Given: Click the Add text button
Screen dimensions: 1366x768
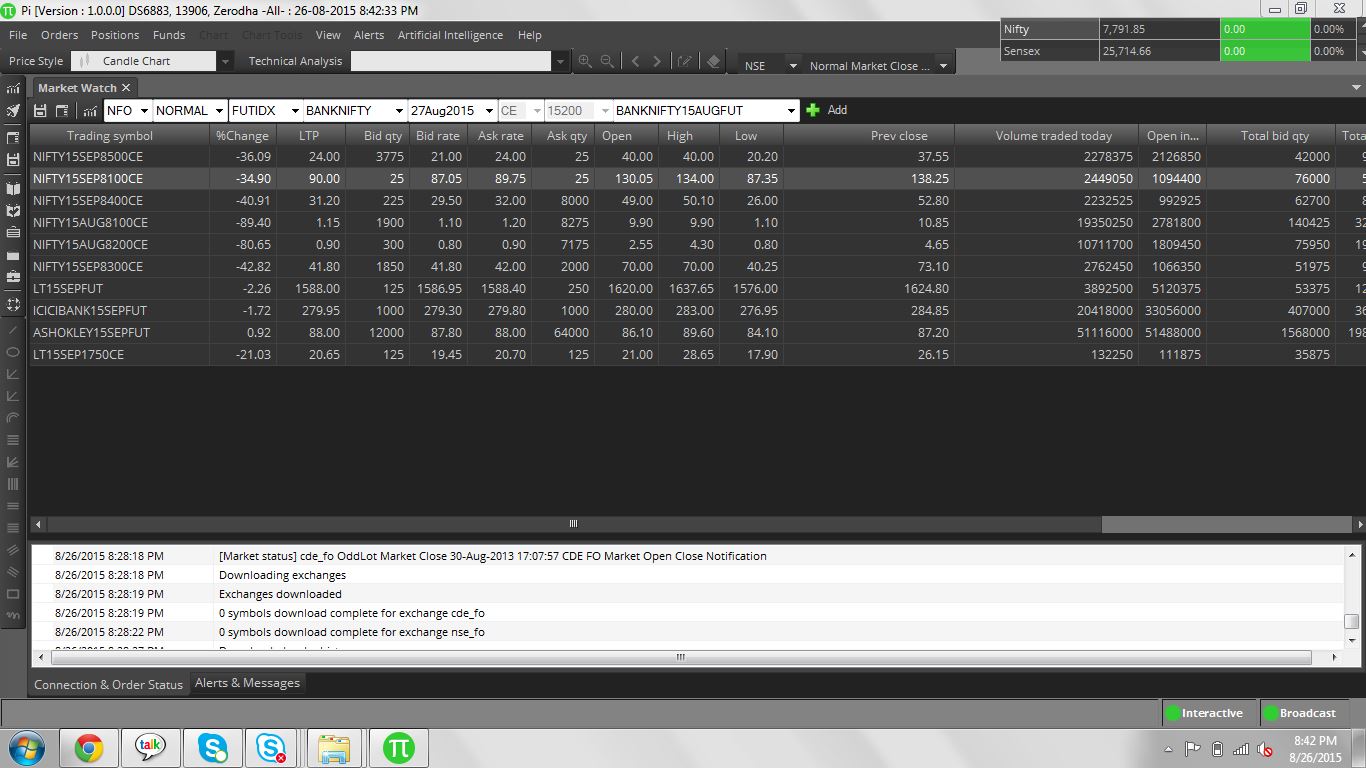Looking at the screenshot, I should point(837,110).
